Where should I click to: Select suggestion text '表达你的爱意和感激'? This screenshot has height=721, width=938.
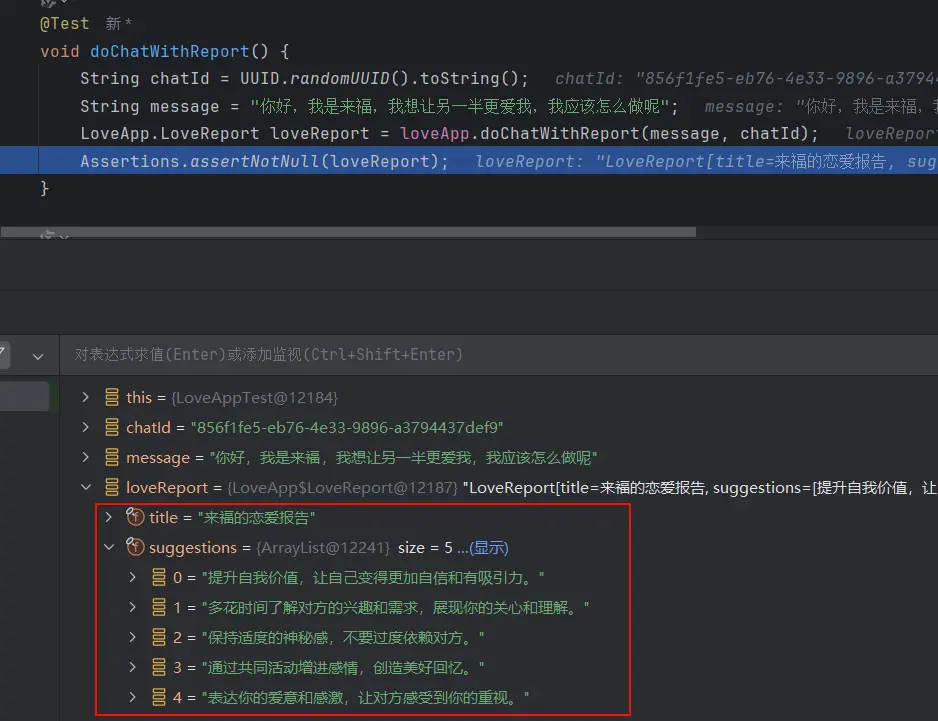275,698
